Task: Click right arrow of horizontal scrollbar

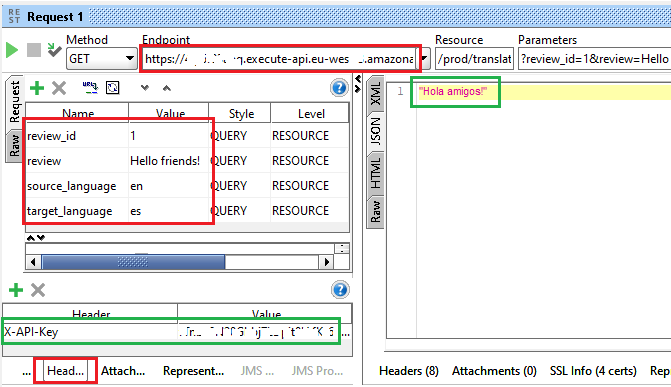Action: pyautogui.click(x=327, y=262)
